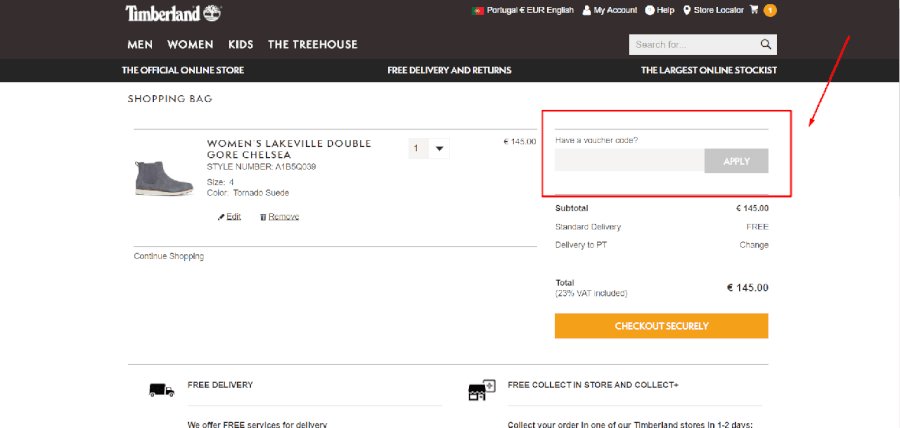900x428 pixels.
Task: Open the Store Locator pin
Action: point(687,10)
